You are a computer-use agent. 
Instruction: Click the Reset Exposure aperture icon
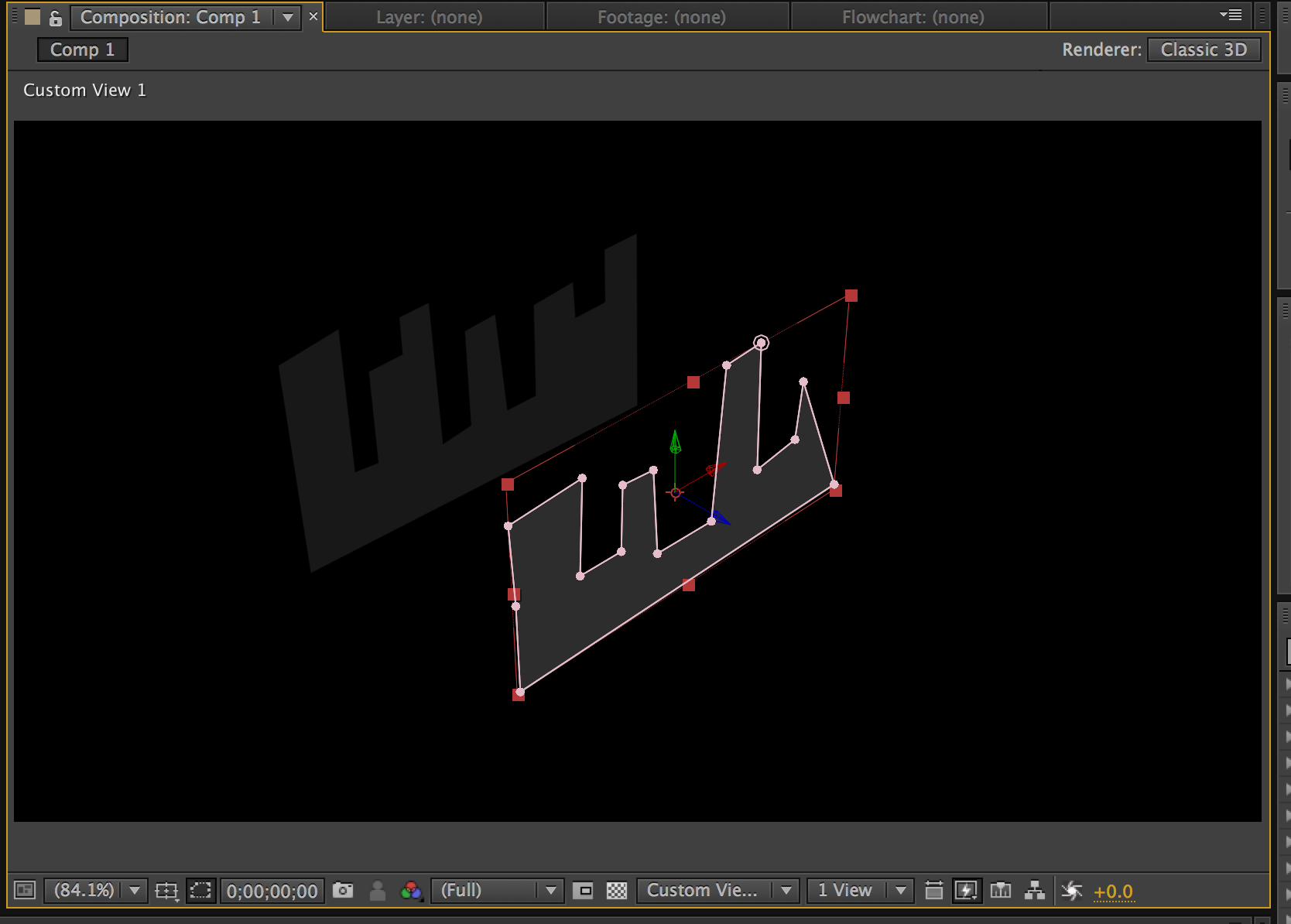tap(1072, 891)
